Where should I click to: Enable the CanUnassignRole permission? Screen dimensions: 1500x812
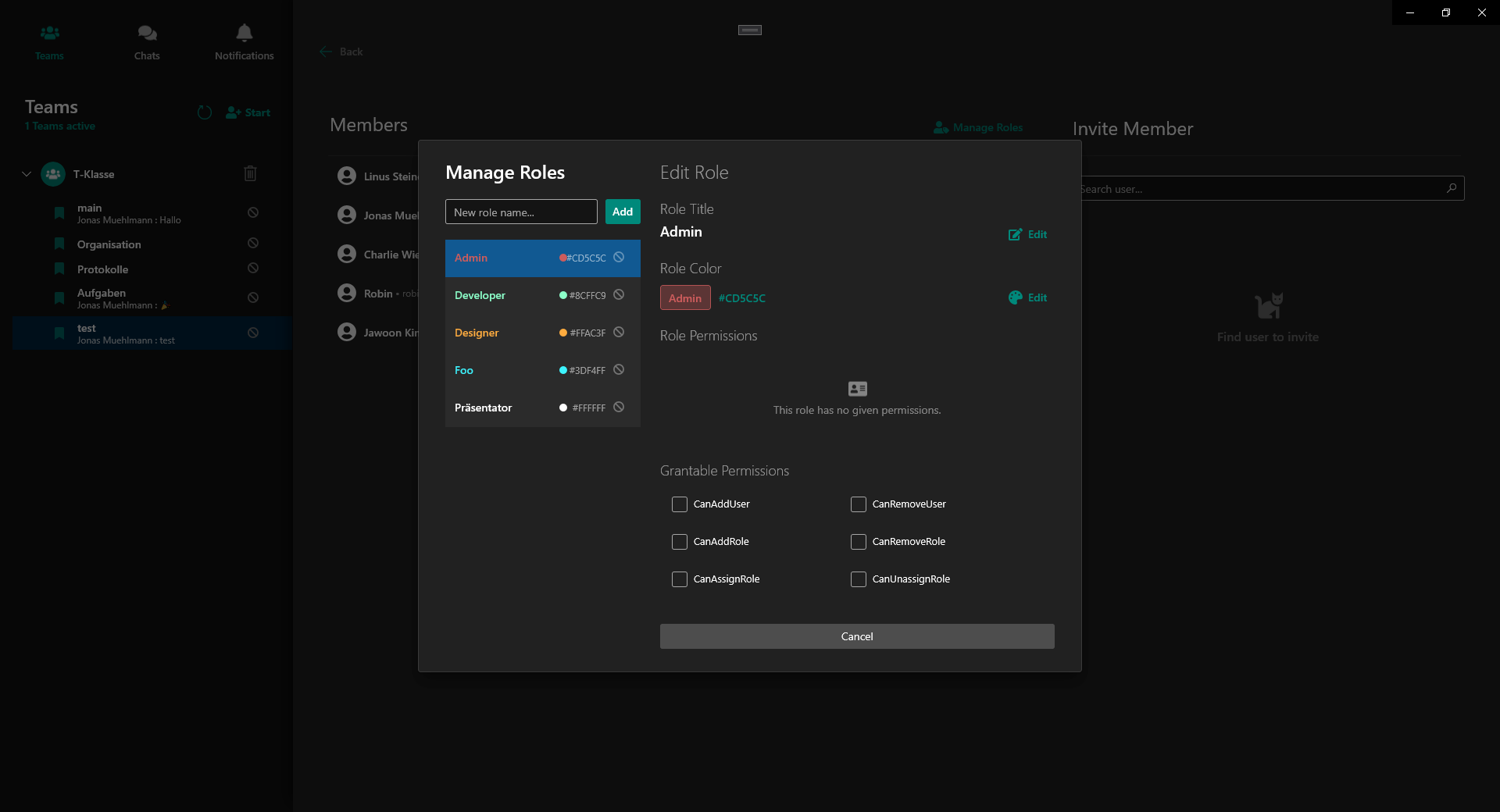coord(859,579)
